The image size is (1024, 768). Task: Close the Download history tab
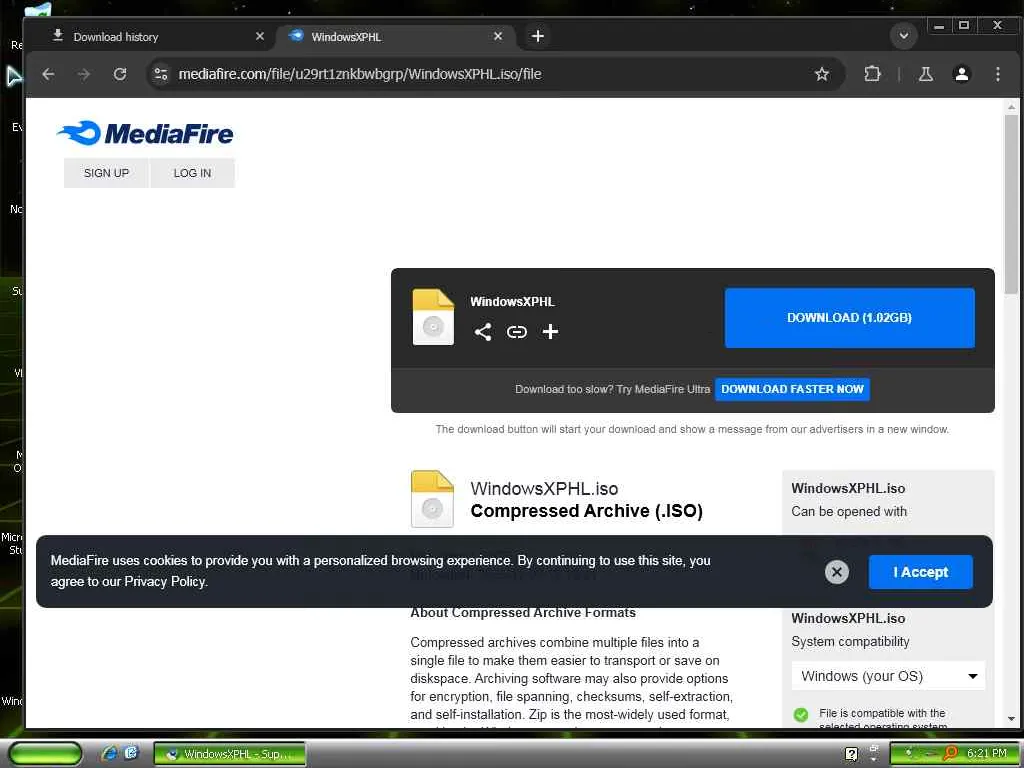[x=260, y=37]
